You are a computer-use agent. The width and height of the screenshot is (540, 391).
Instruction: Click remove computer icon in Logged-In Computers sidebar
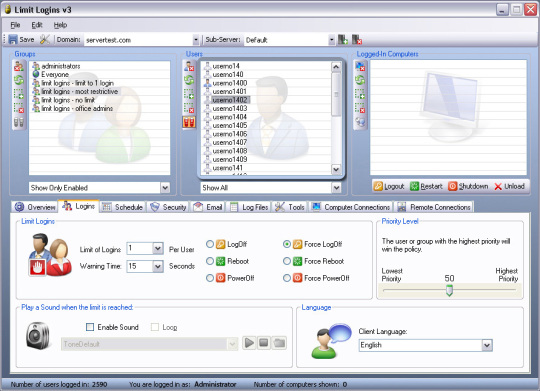360,66
